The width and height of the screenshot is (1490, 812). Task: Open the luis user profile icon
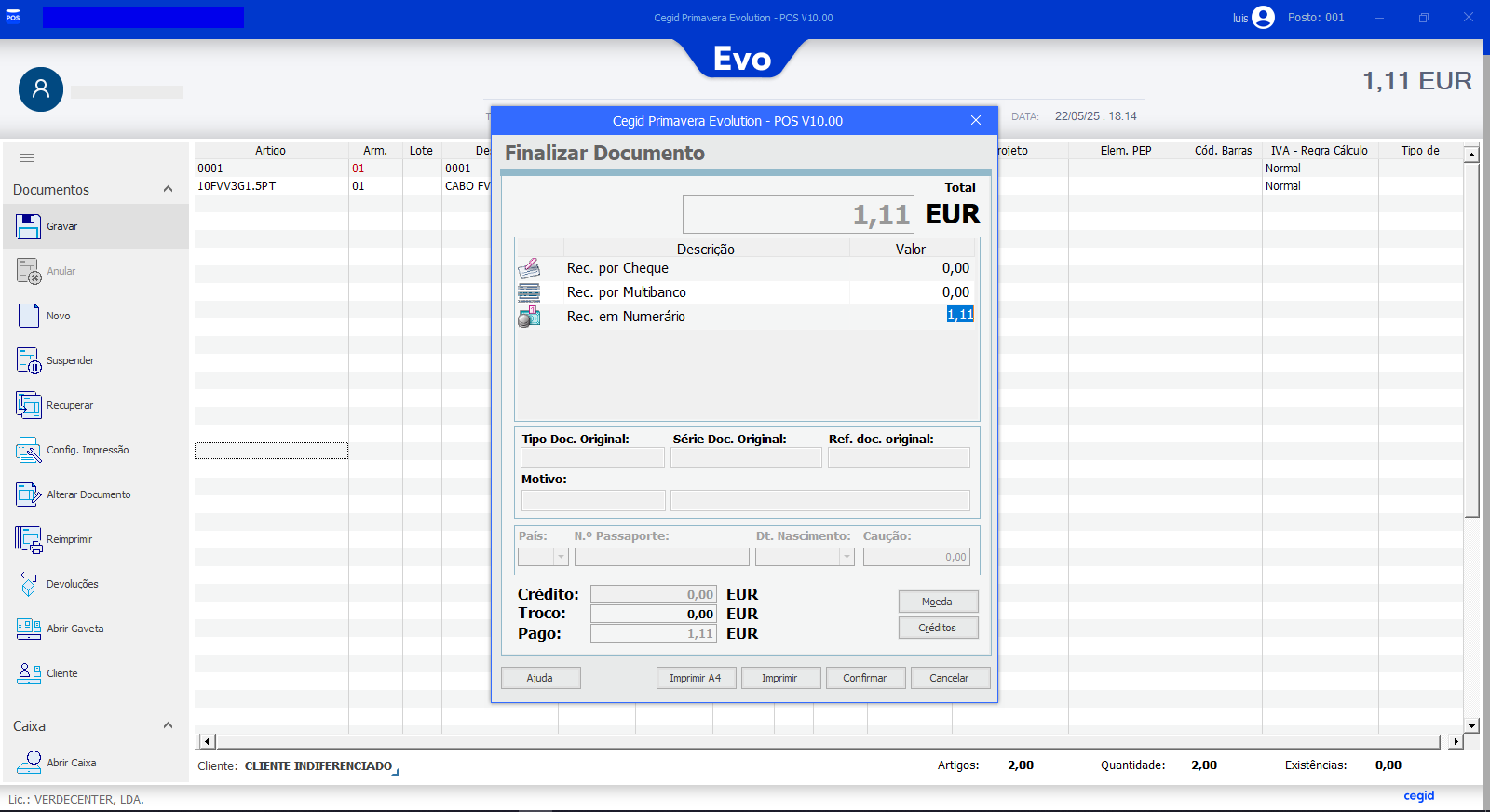tap(1263, 18)
